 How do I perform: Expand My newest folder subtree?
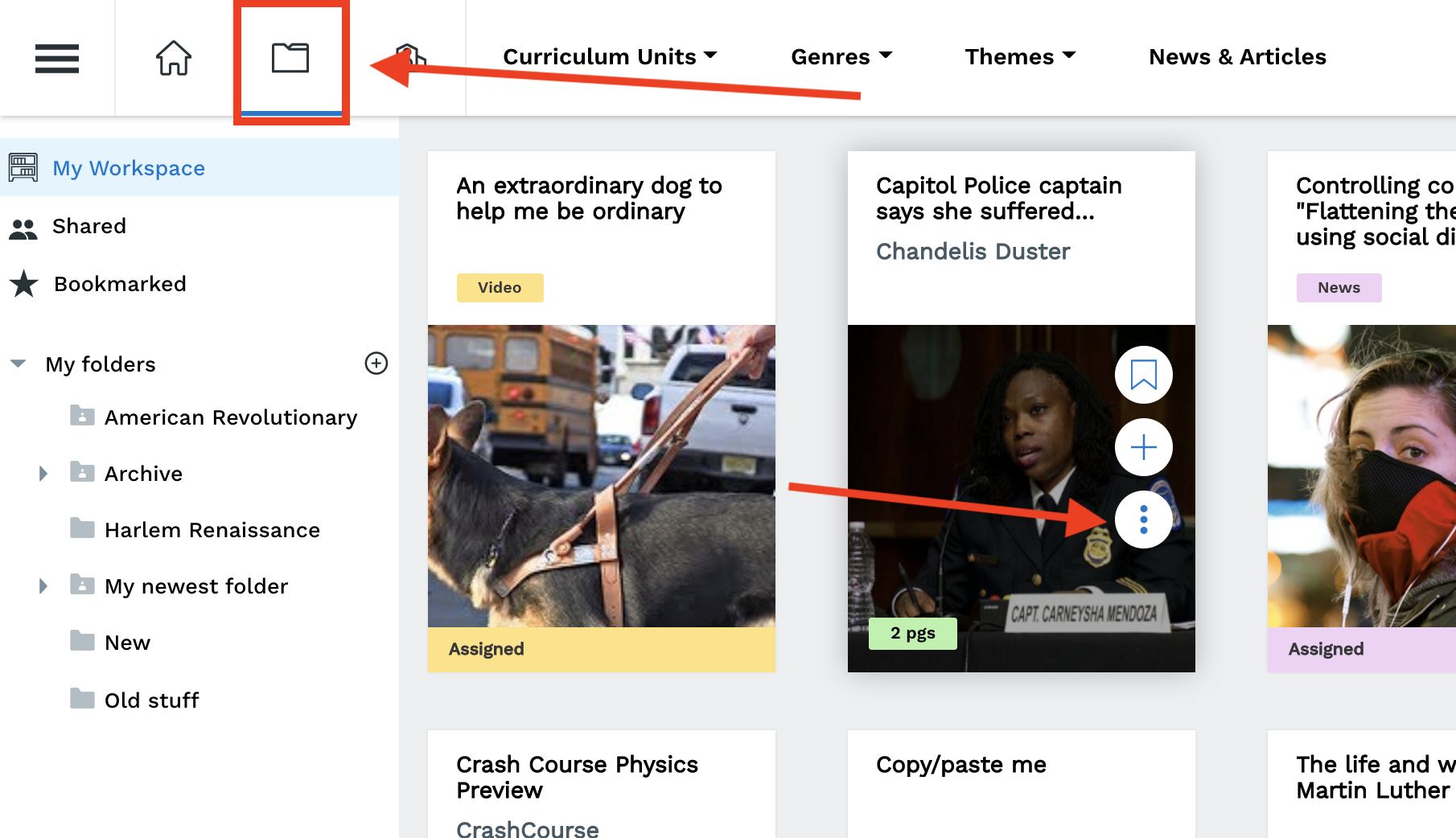coord(43,585)
